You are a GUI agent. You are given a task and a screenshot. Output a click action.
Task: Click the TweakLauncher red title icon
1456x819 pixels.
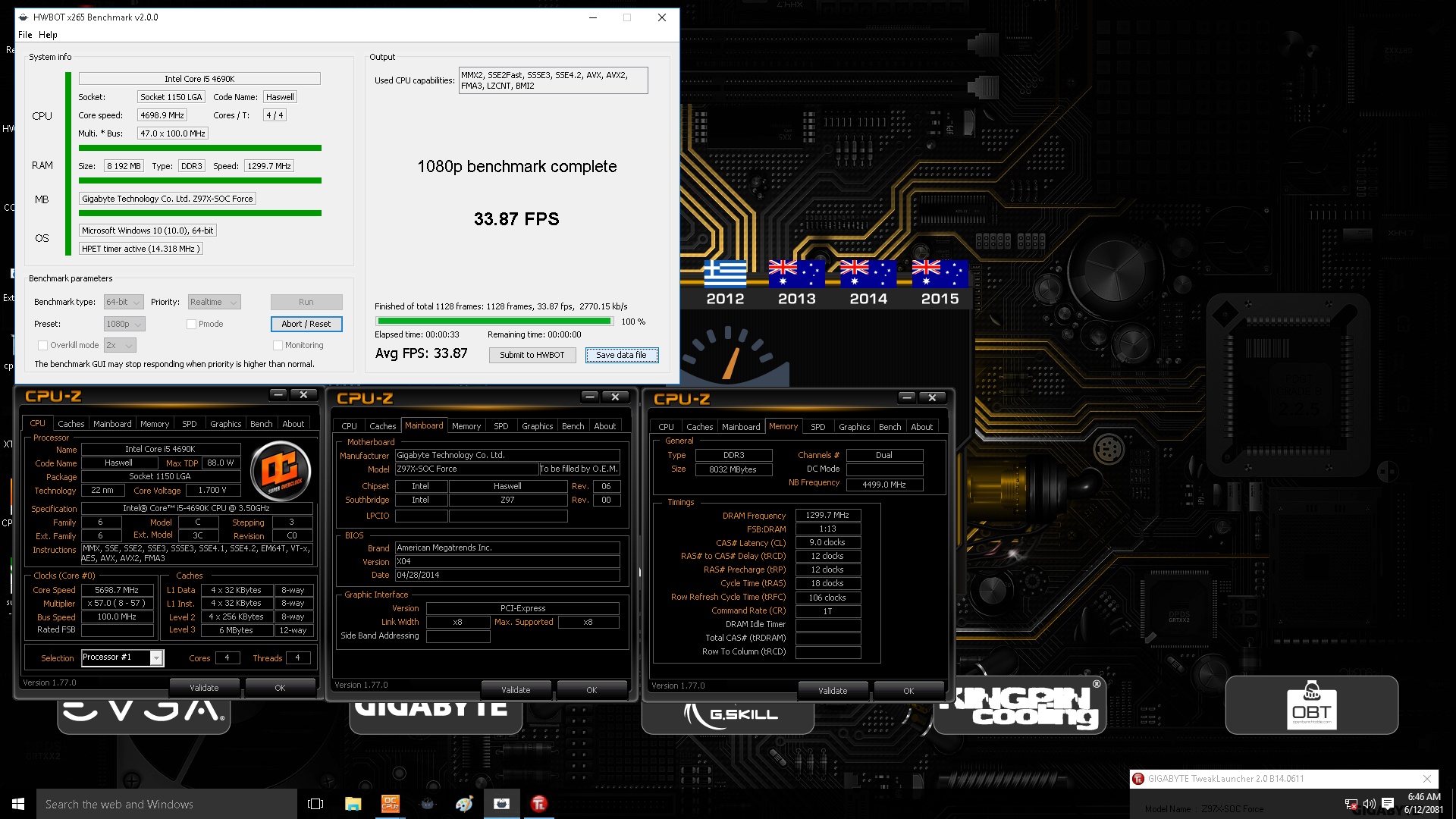(1137, 779)
